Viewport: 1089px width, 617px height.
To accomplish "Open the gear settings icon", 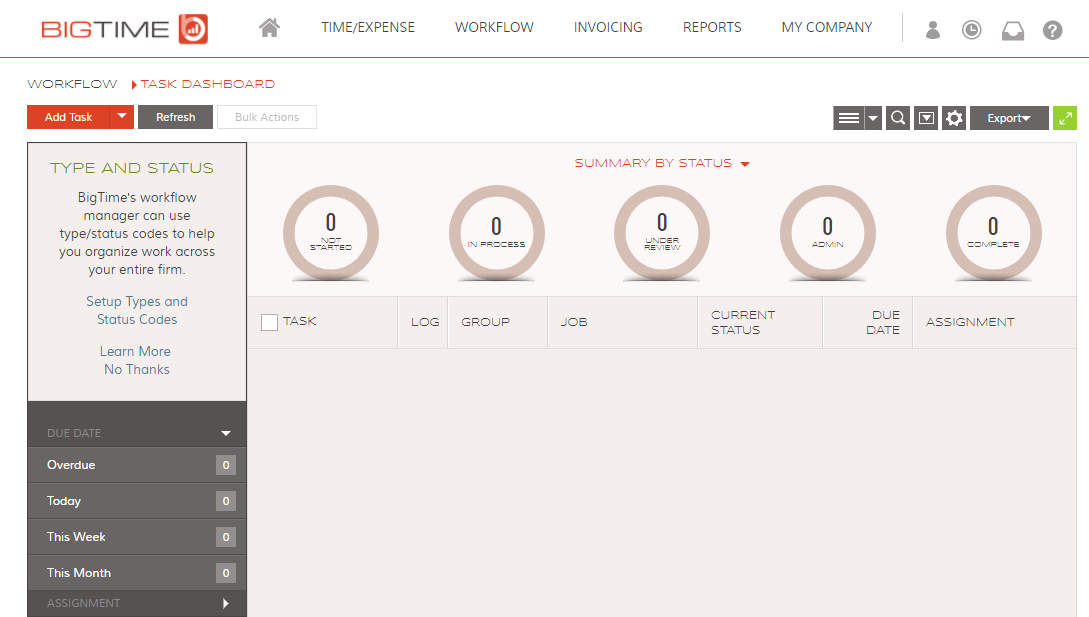I will coord(954,118).
